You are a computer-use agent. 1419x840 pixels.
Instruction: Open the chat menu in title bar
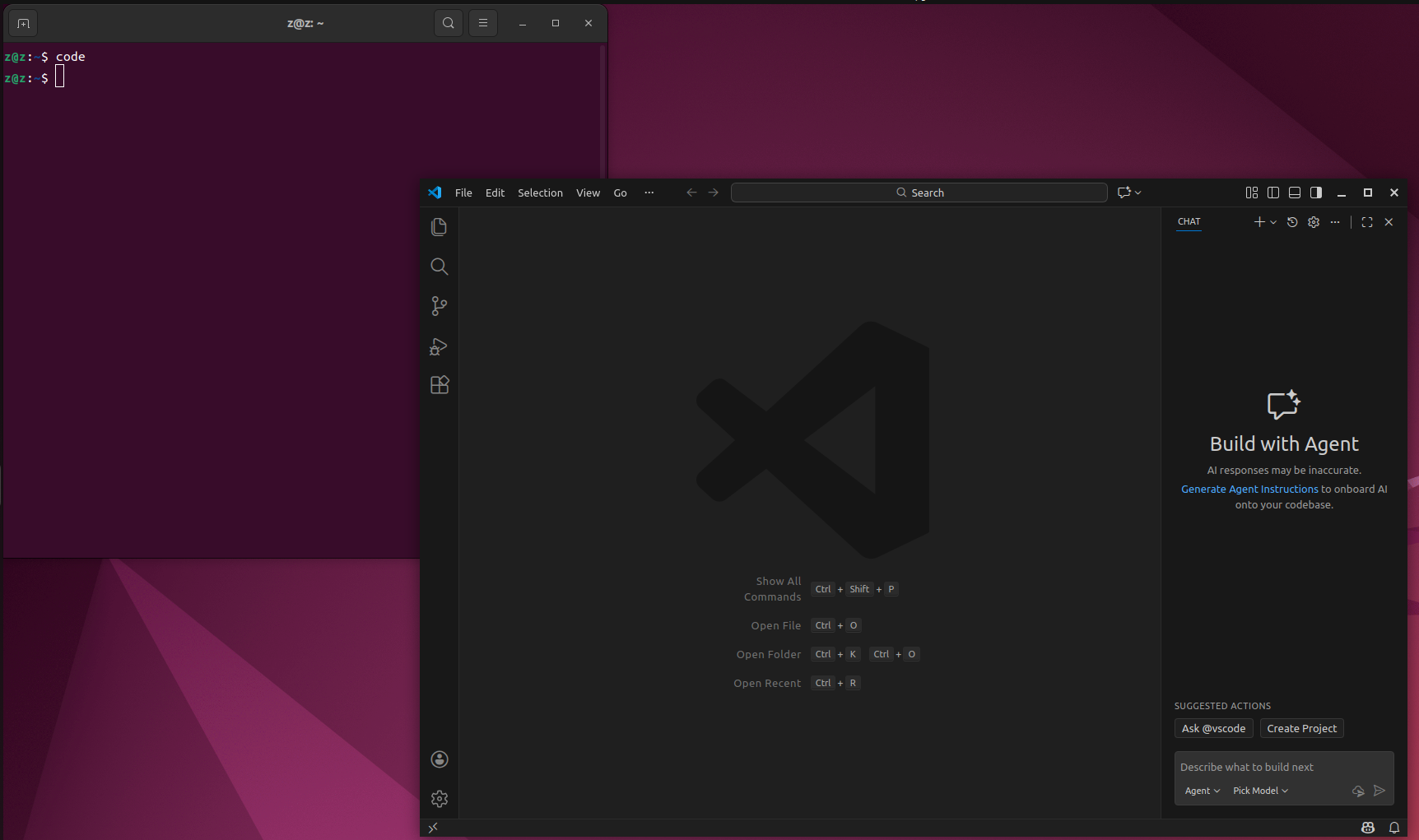click(x=1124, y=193)
